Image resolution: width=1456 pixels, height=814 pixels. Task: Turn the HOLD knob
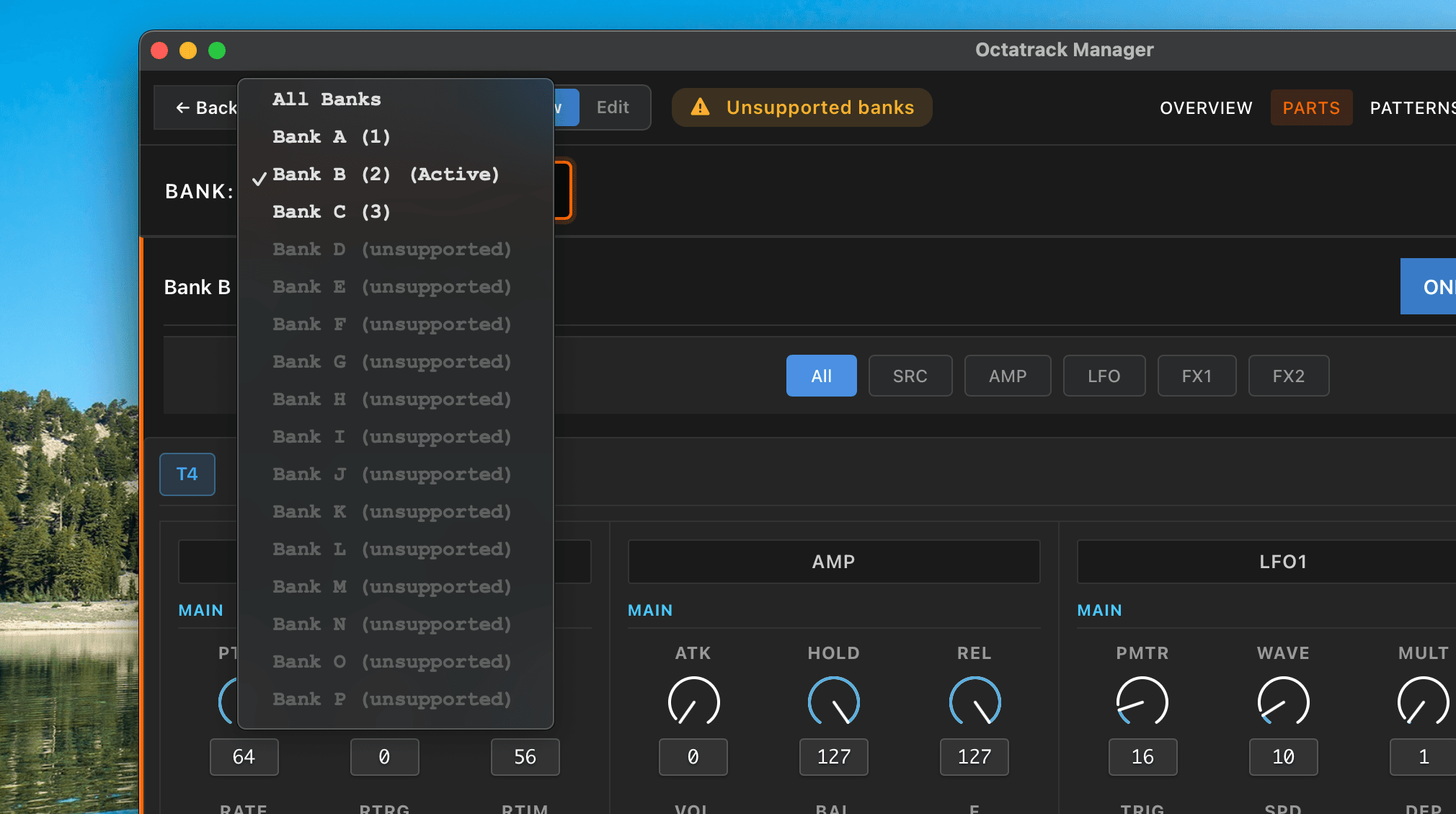833,701
